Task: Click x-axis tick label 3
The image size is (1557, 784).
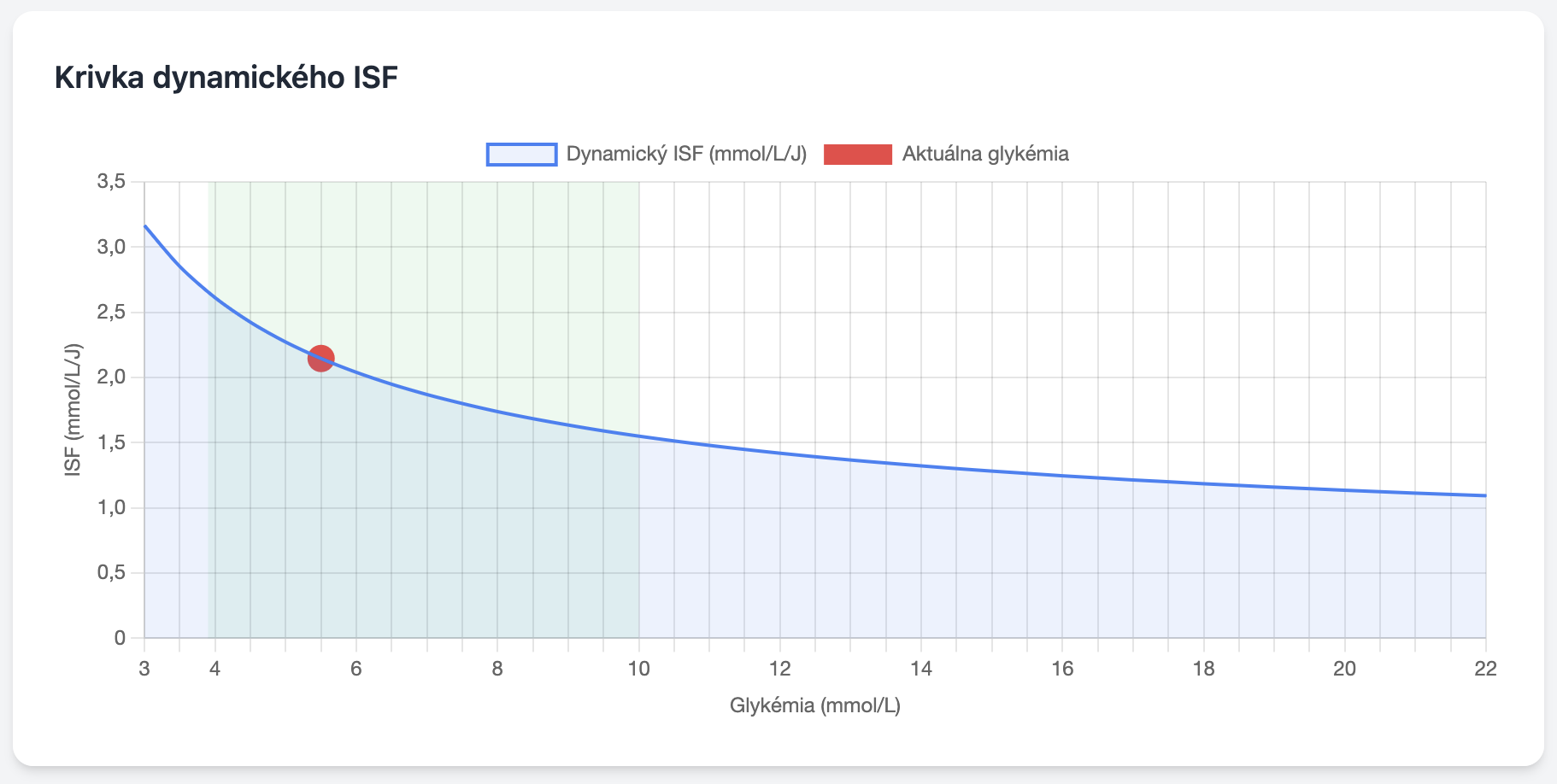Action: point(144,669)
